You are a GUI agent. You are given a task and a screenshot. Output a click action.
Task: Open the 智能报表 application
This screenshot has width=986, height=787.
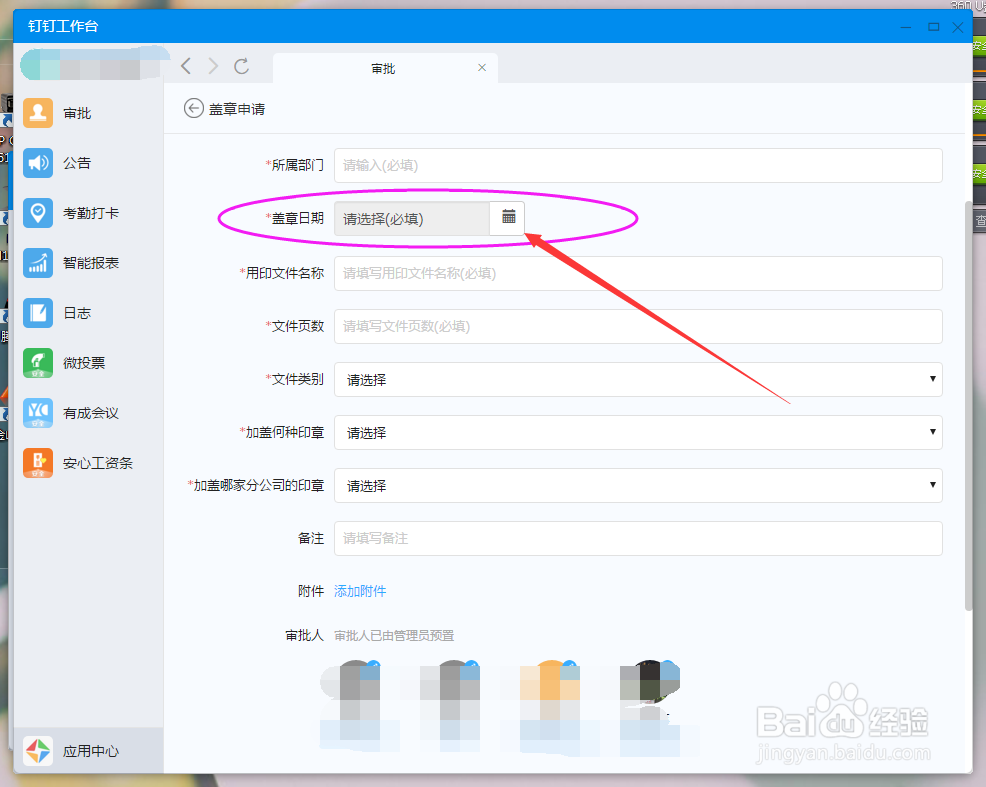click(x=37, y=262)
